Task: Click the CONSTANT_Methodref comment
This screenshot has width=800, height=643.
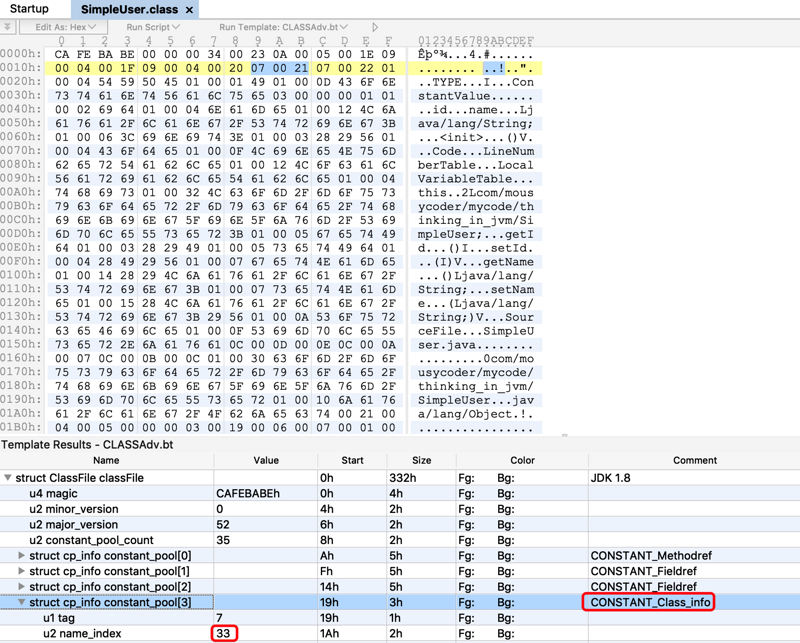Action: [651, 555]
